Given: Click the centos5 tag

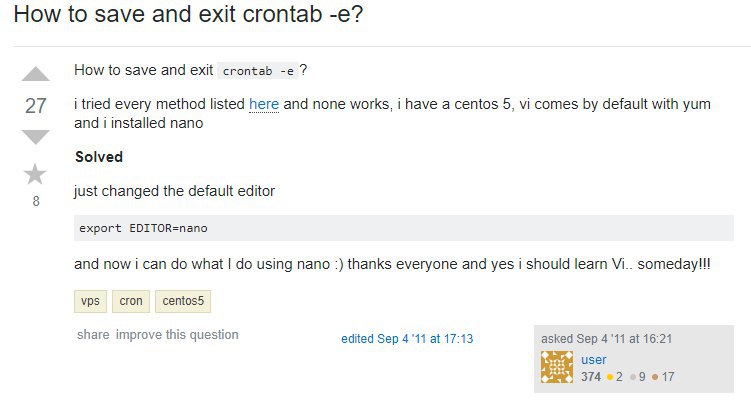Looking at the screenshot, I should 181,301.
